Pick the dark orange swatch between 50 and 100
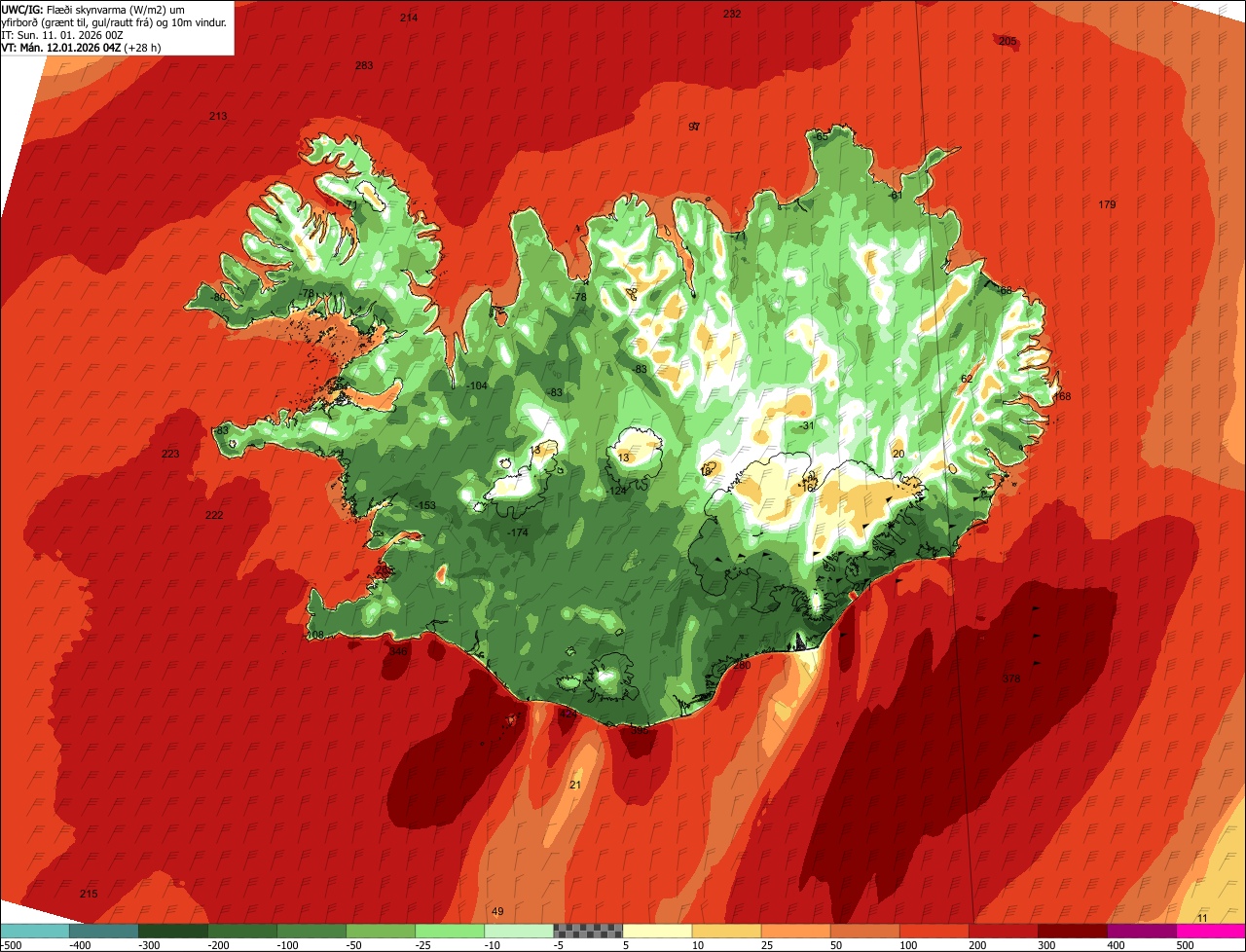The width and height of the screenshot is (1246, 952). click(863, 931)
